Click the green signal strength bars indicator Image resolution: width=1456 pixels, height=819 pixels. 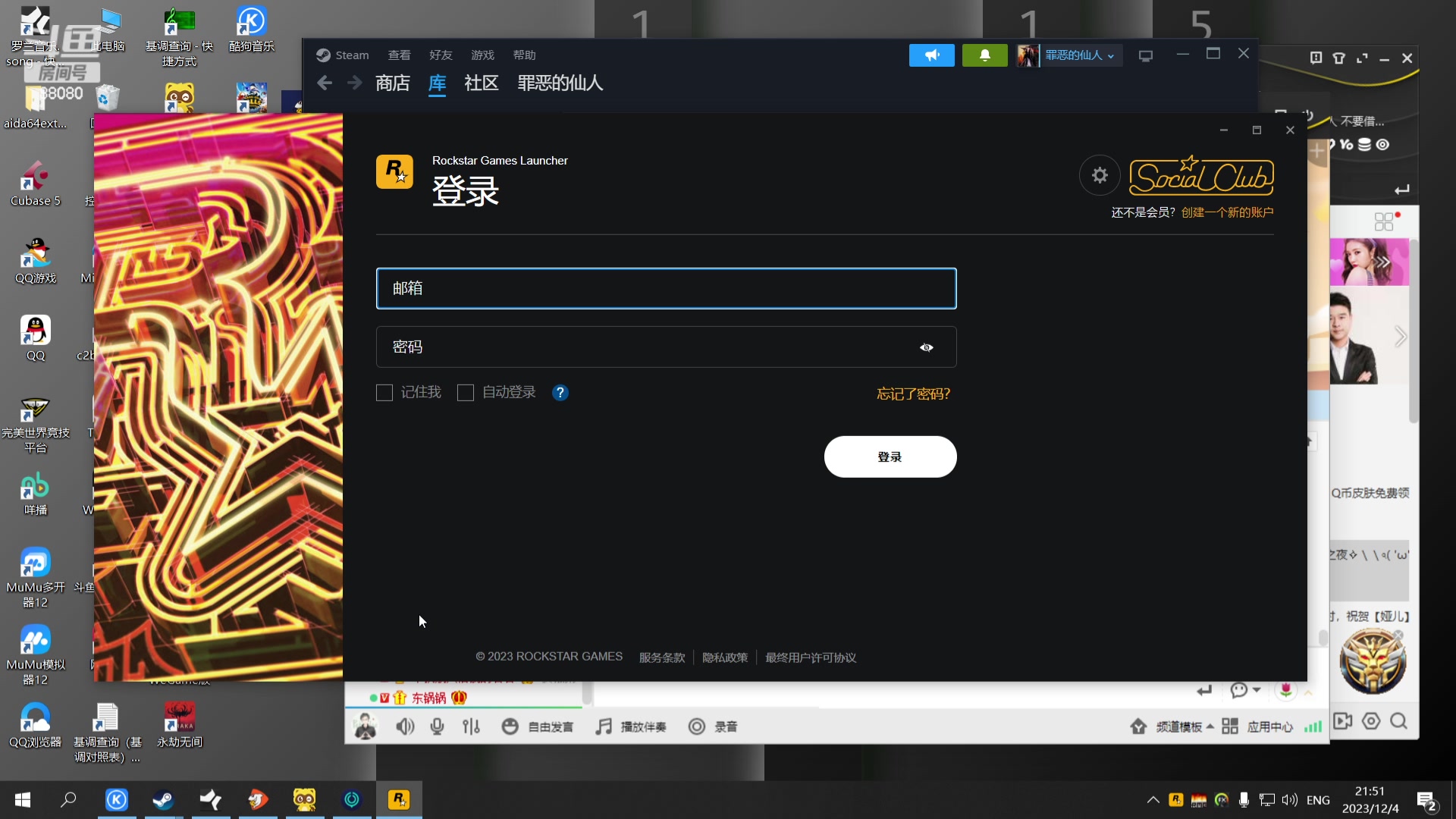(x=1313, y=726)
